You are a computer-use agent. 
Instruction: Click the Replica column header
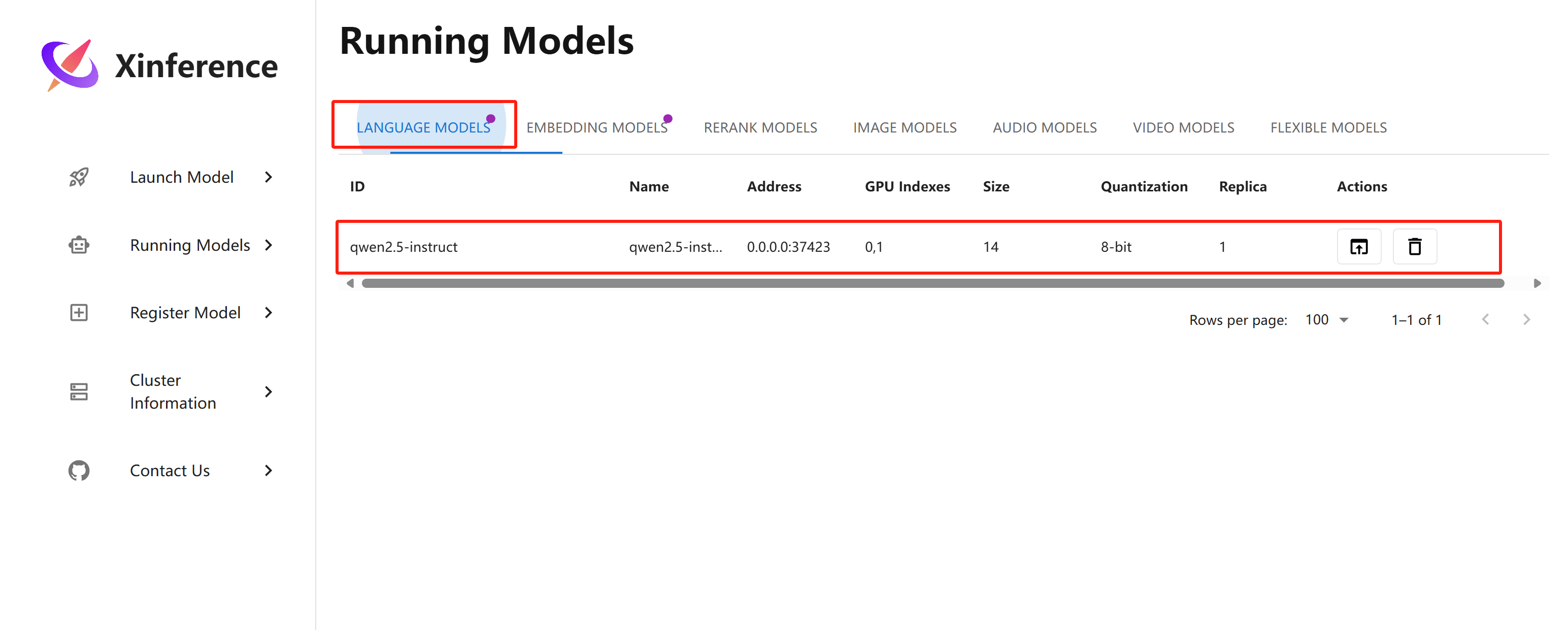[x=1242, y=186]
